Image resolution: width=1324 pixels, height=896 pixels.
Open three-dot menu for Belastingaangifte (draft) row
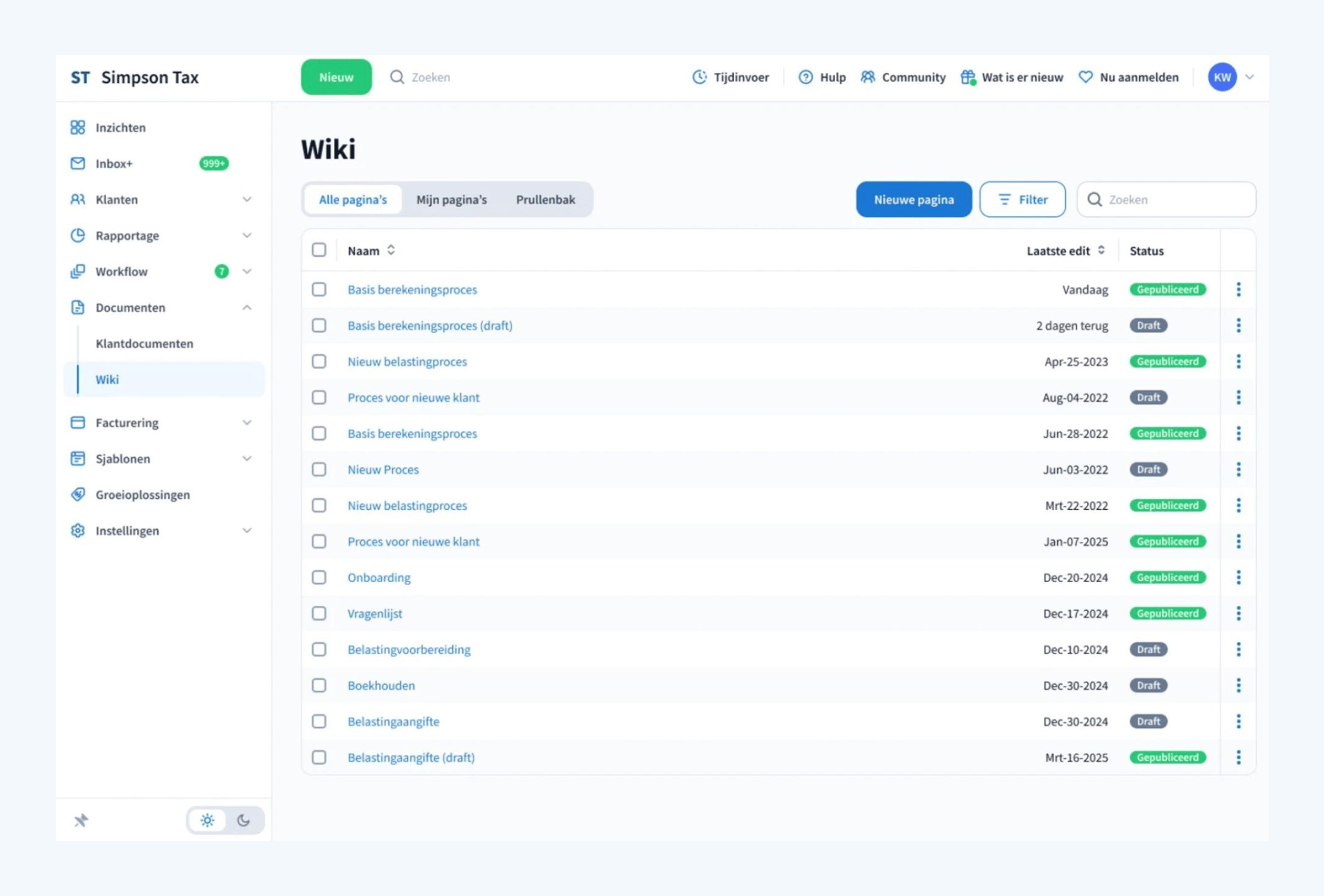[1238, 757]
